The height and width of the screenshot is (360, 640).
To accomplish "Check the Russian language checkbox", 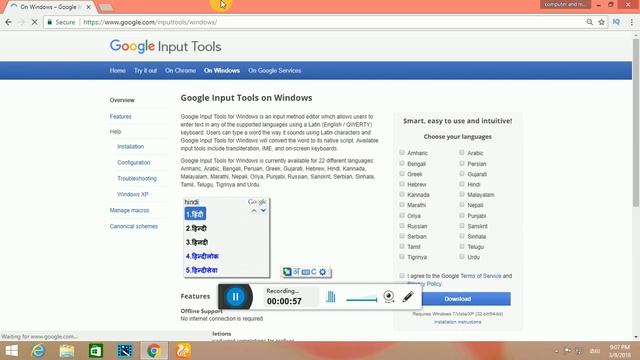I will [x=402, y=225].
